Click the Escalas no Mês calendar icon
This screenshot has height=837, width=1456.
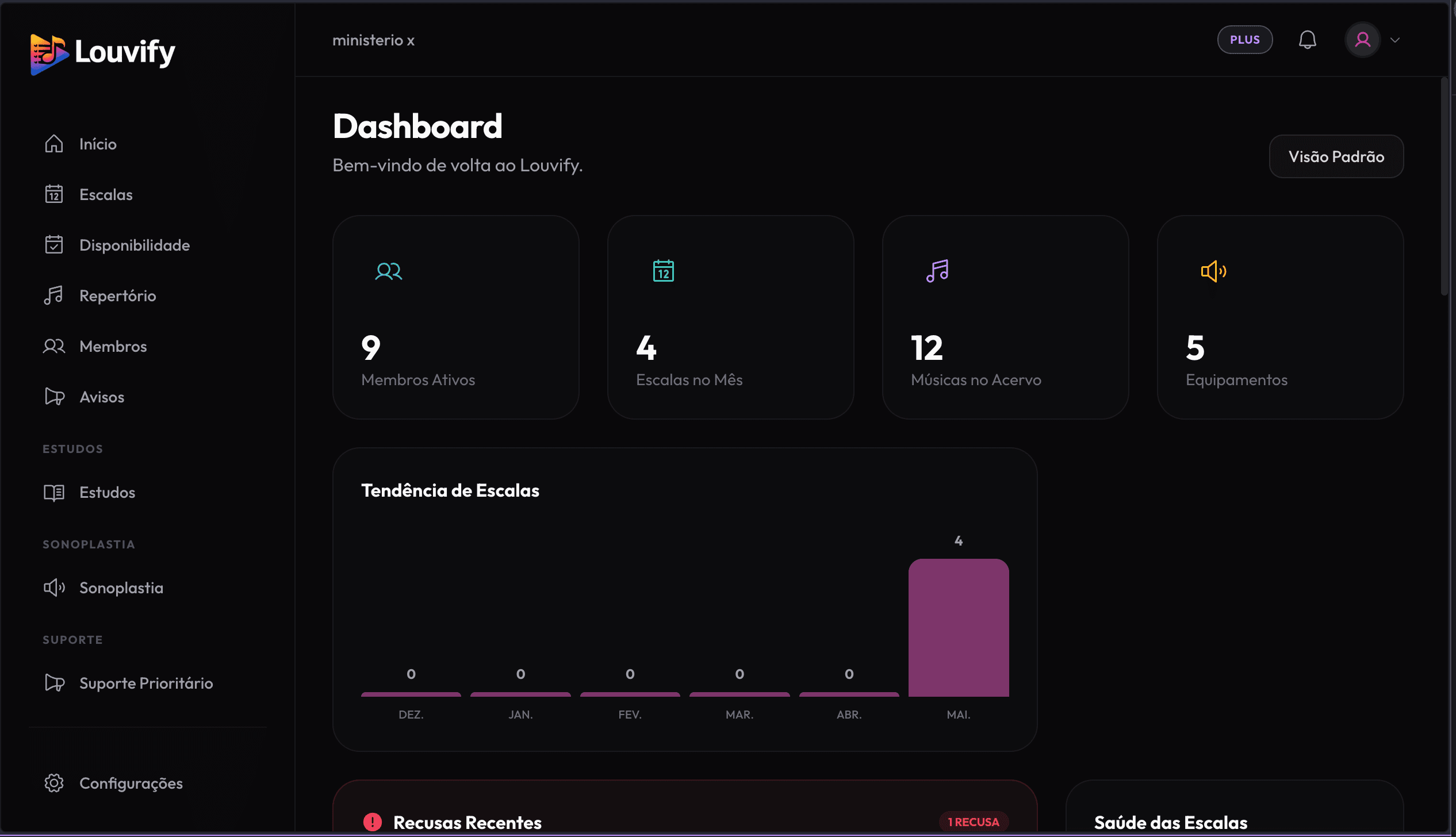pyautogui.click(x=663, y=271)
